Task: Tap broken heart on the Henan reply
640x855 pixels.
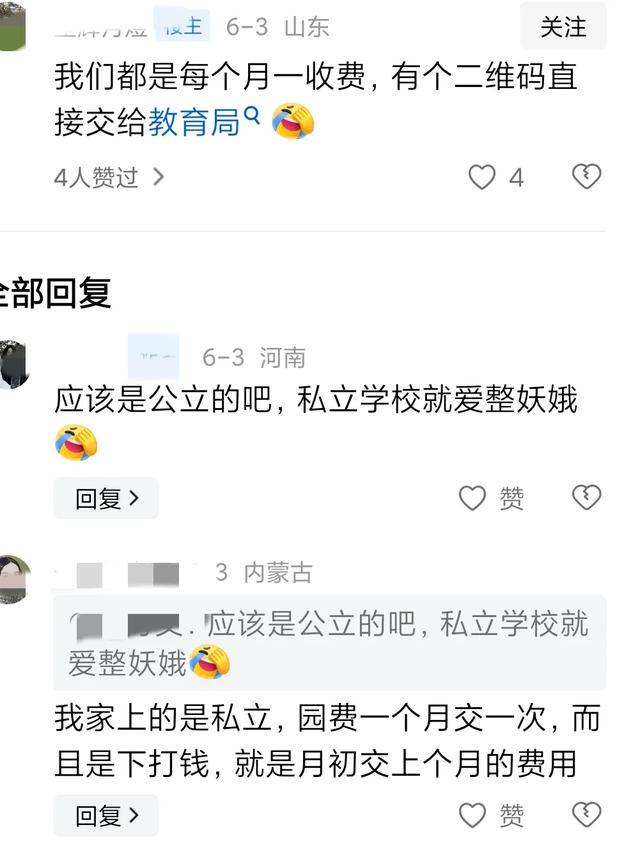Action: pyautogui.click(x=587, y=497)
